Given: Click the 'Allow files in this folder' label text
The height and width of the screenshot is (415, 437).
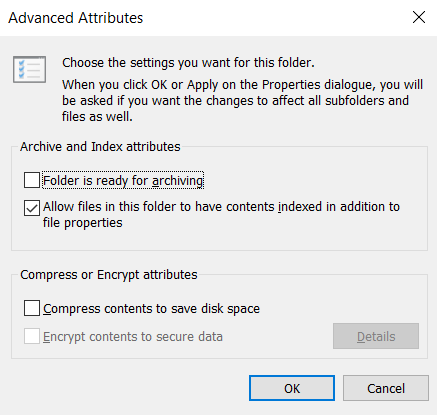Looking at the screenshot, I should pos(221,215).
